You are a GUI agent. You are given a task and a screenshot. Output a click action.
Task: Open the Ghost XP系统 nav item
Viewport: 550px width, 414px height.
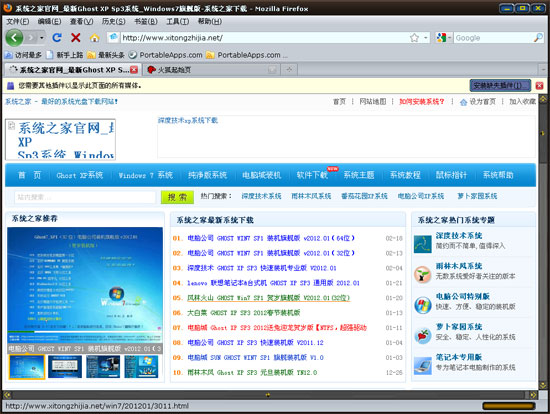80,175
